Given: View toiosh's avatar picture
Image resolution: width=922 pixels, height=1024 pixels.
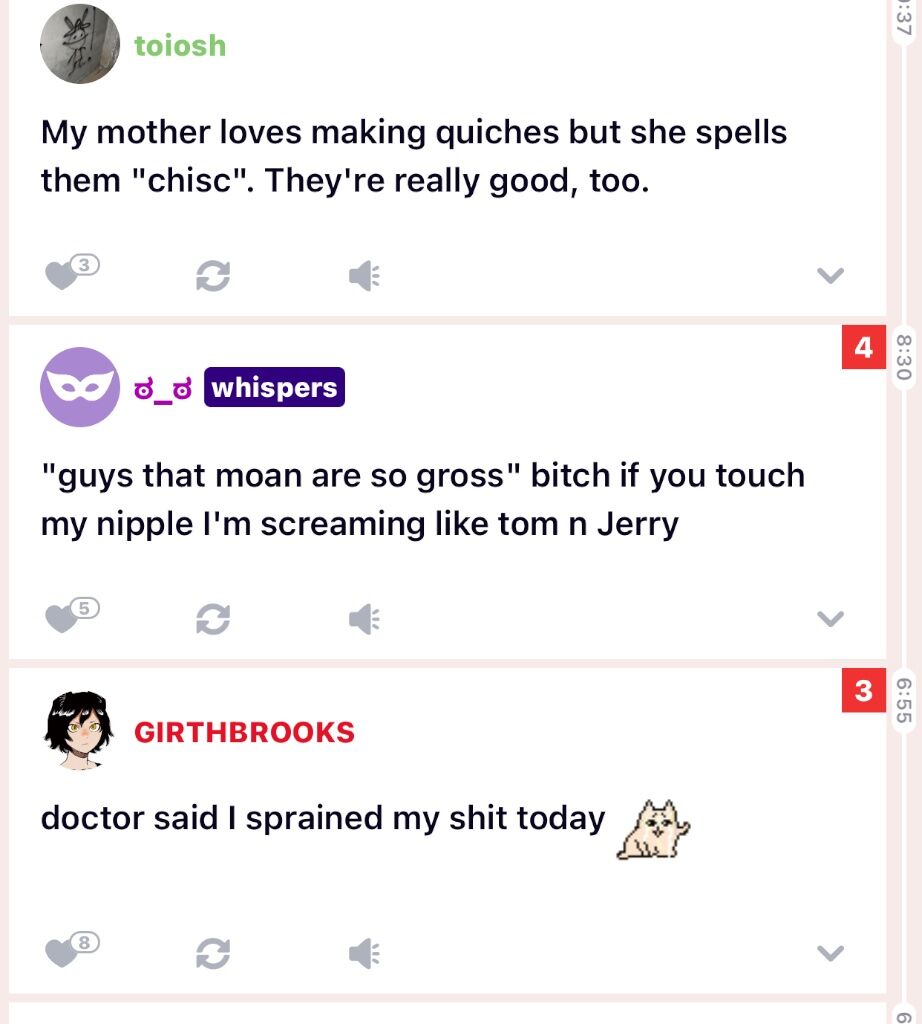Looking at the screenshot, I should tap(80, 44).
